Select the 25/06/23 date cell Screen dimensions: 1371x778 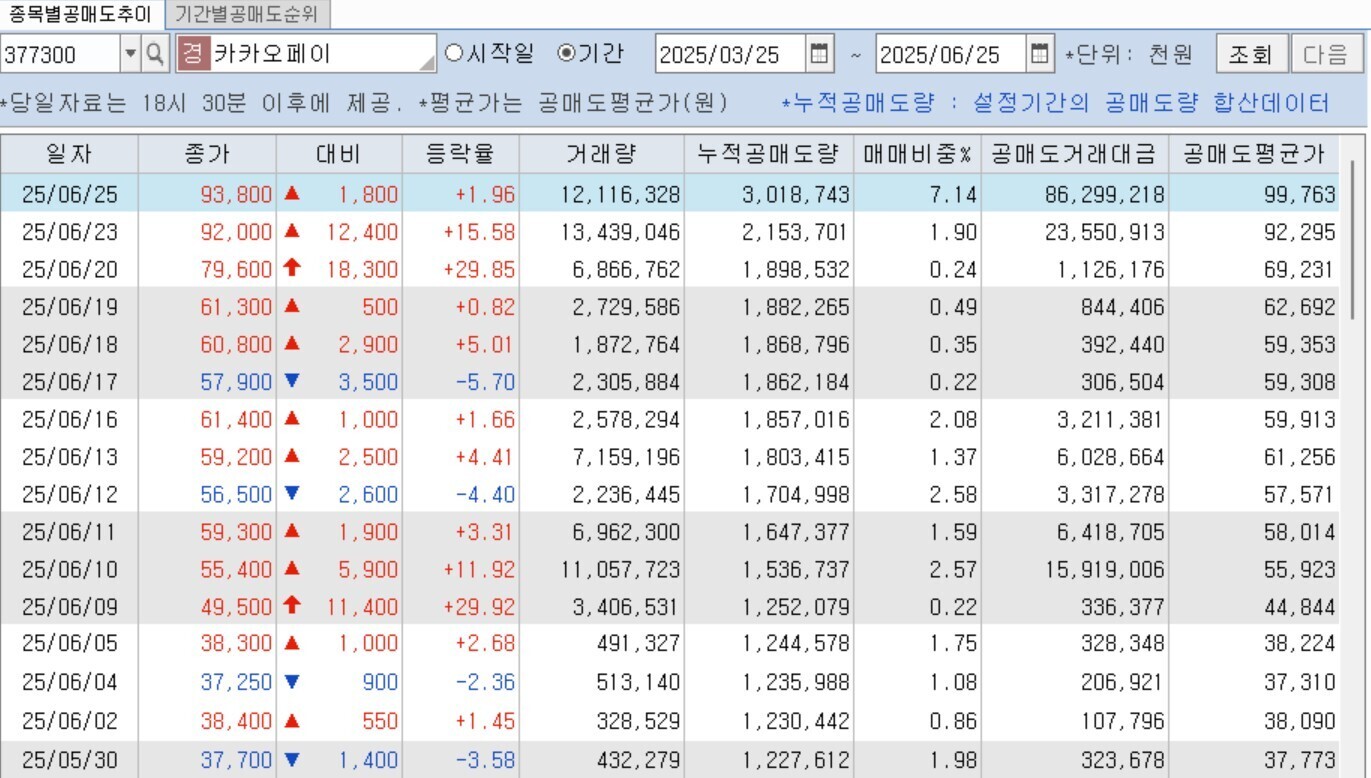pos(70,232)
